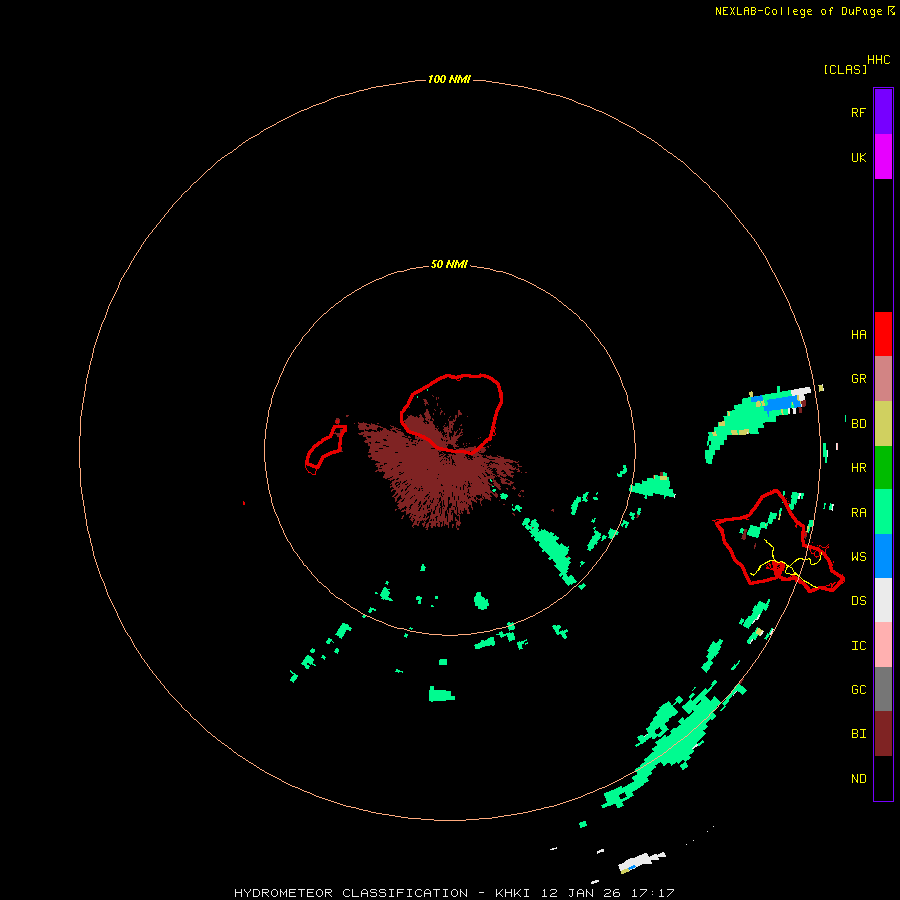The width and height of the screenshot is (900, 900).
Task: Click the purple RF color swatch
Action: click(883, 112)
